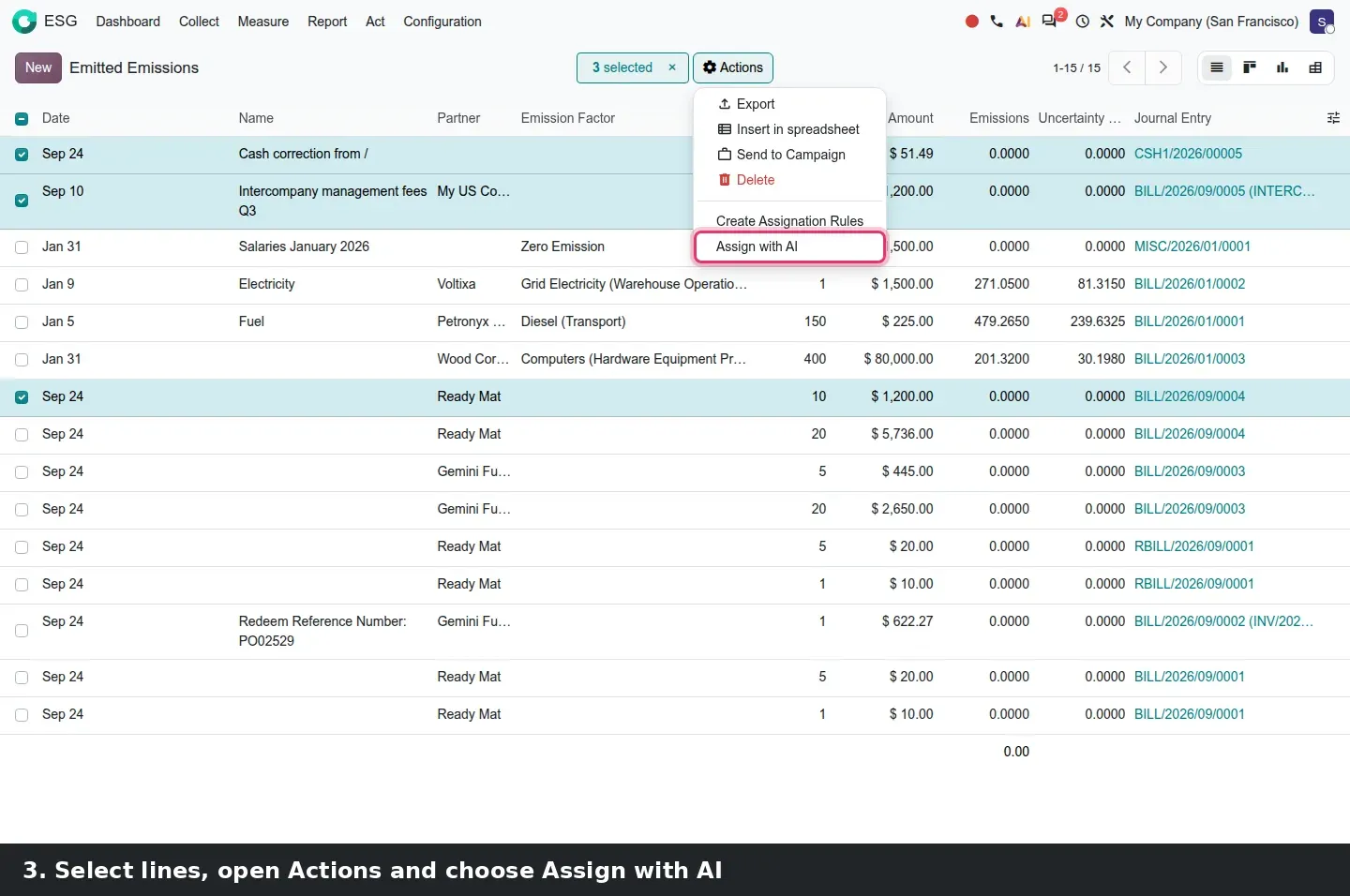The image size is (1350, 896).
Task: Open optional columns settings icon
Action: 1333,118
